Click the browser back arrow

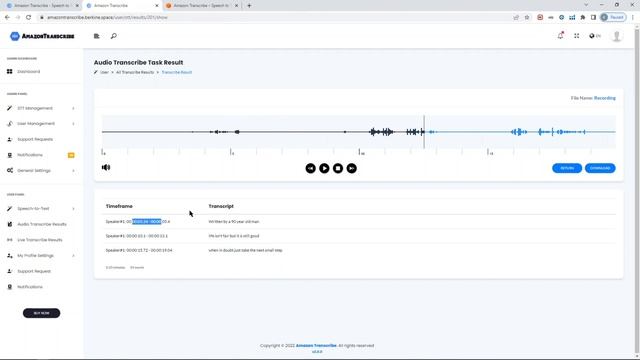coord(7,17)
